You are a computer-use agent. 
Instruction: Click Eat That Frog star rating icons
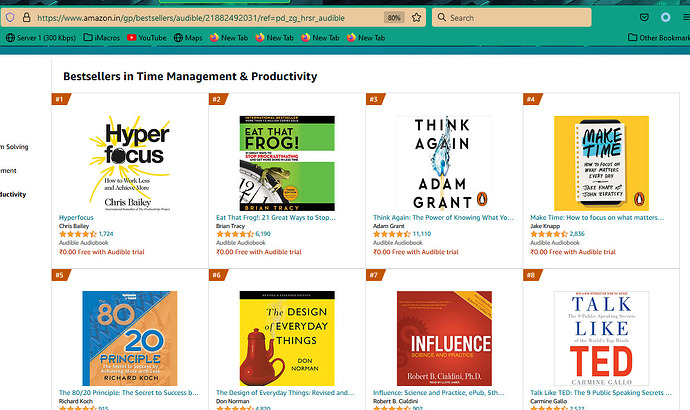coord(235,234)
